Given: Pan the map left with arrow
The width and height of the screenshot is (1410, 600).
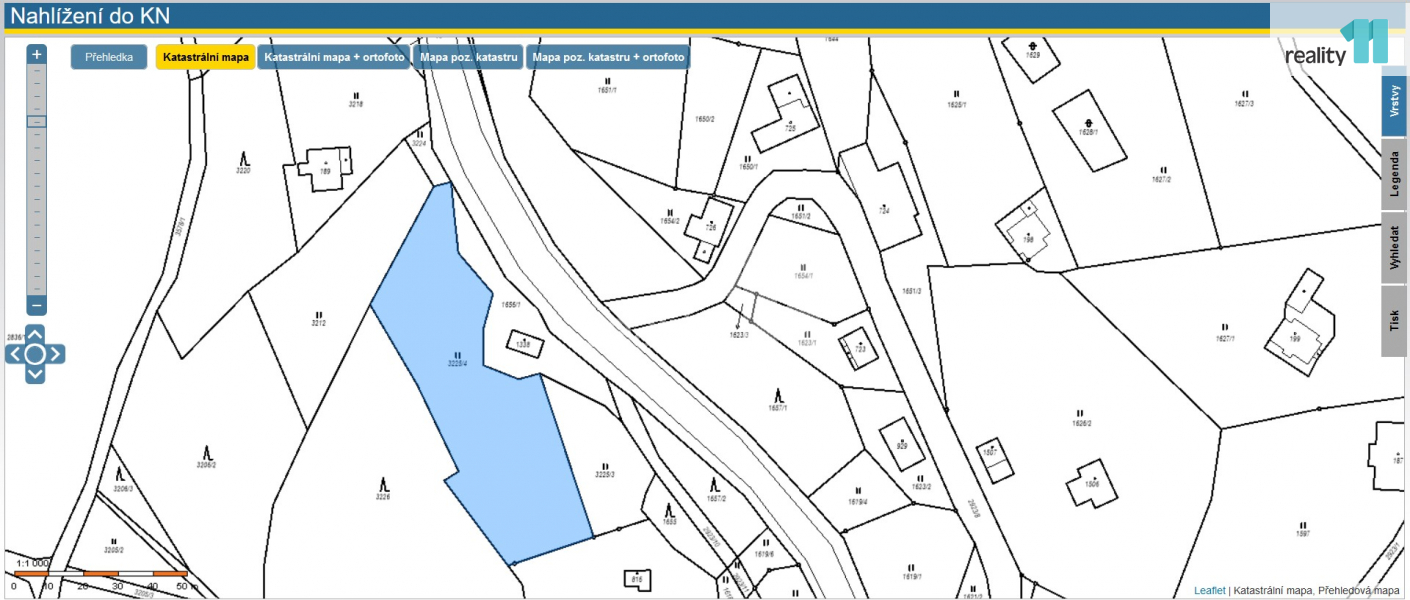Looking at the screenshot, I should (15, 354).
